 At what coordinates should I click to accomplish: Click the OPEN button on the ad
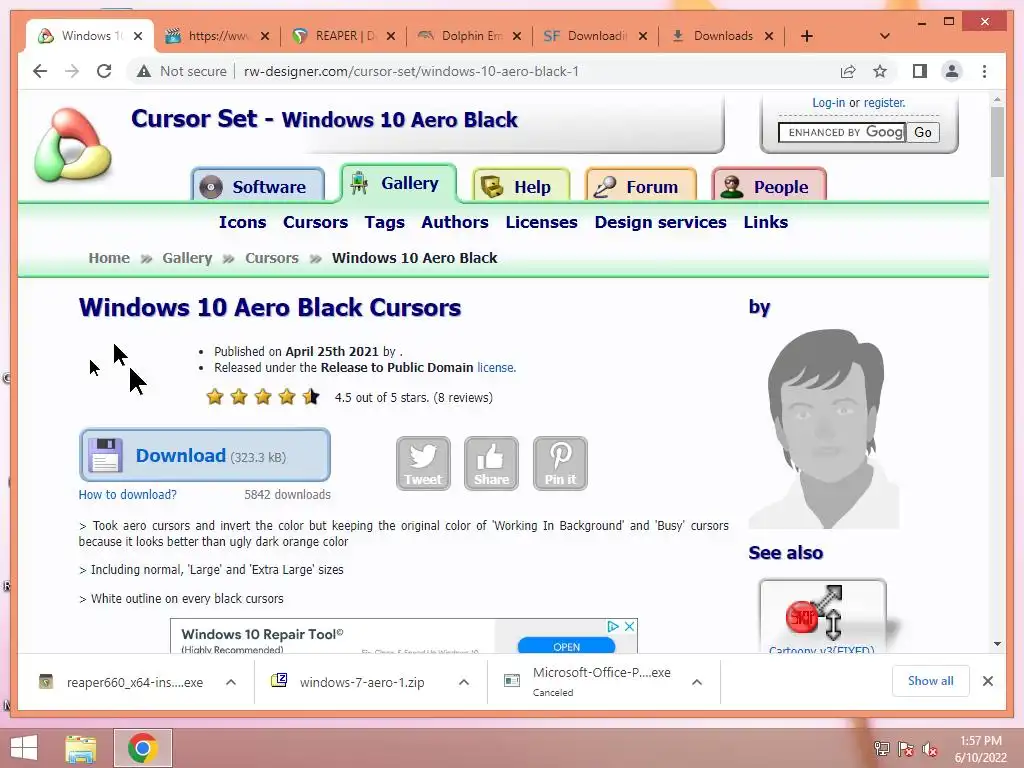pos(566,647)
